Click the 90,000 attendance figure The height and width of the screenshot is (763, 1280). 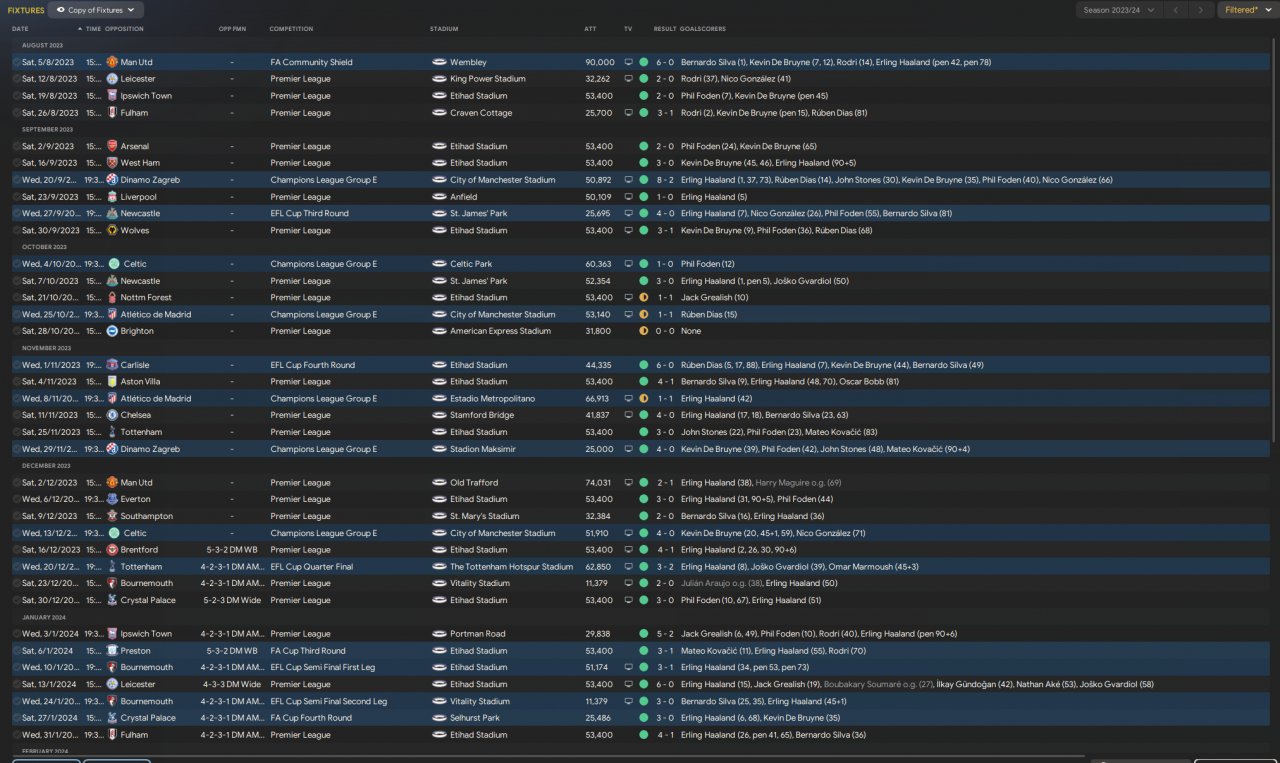[x=600, y=62]
